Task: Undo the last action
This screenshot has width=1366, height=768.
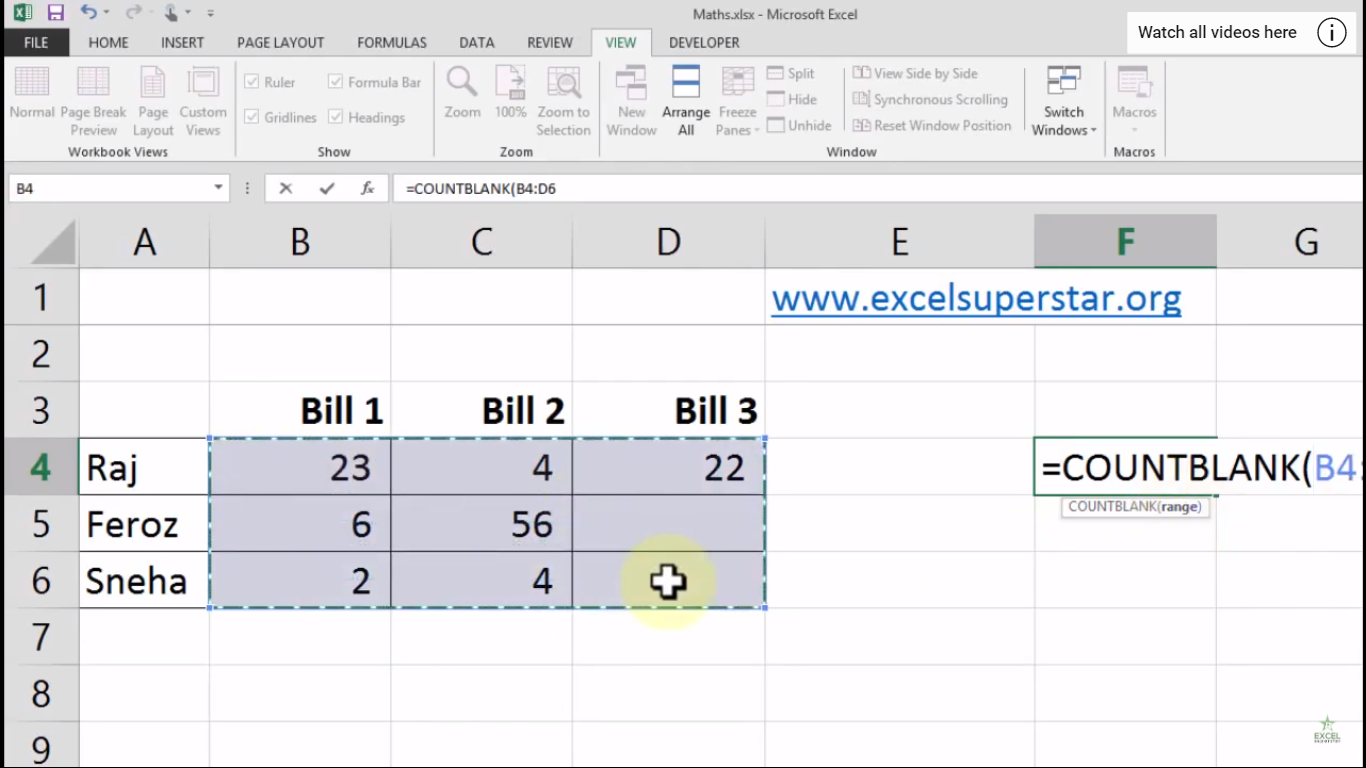Action: pyautogui.click(x=88, y=13)
